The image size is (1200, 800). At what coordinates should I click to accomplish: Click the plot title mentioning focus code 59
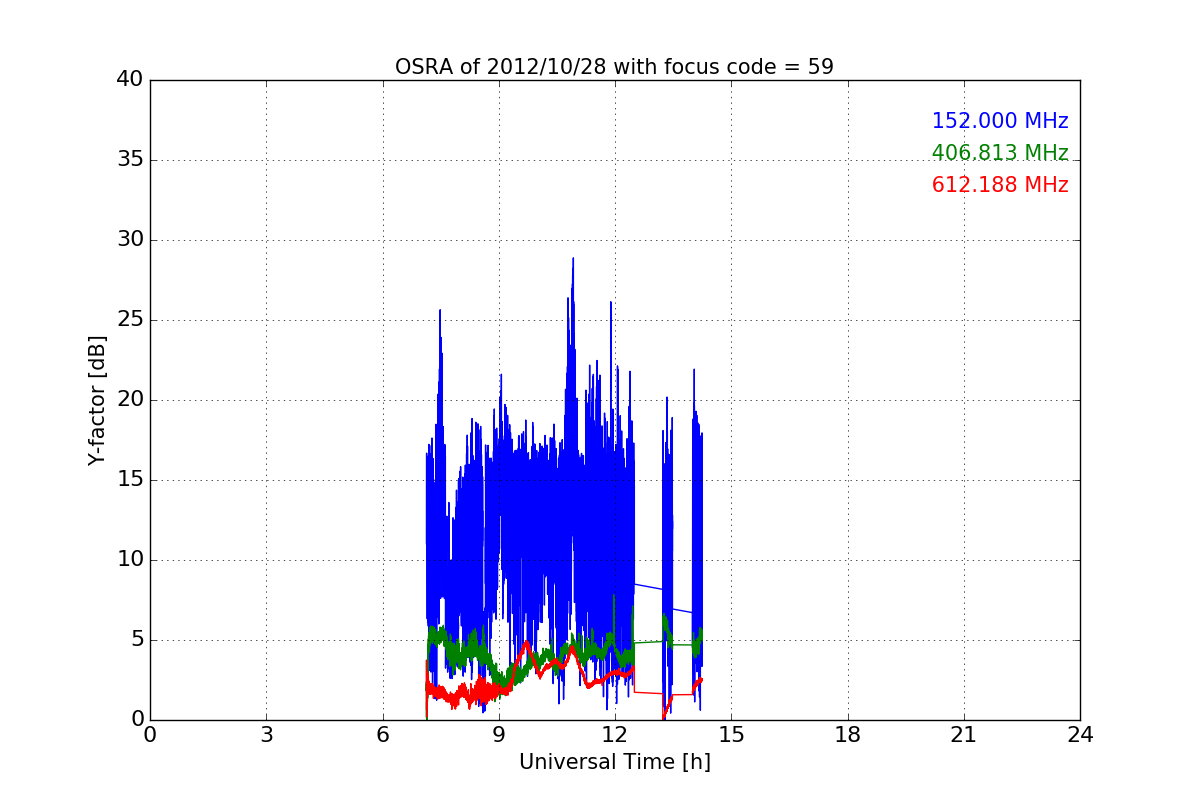click(614, 67)
